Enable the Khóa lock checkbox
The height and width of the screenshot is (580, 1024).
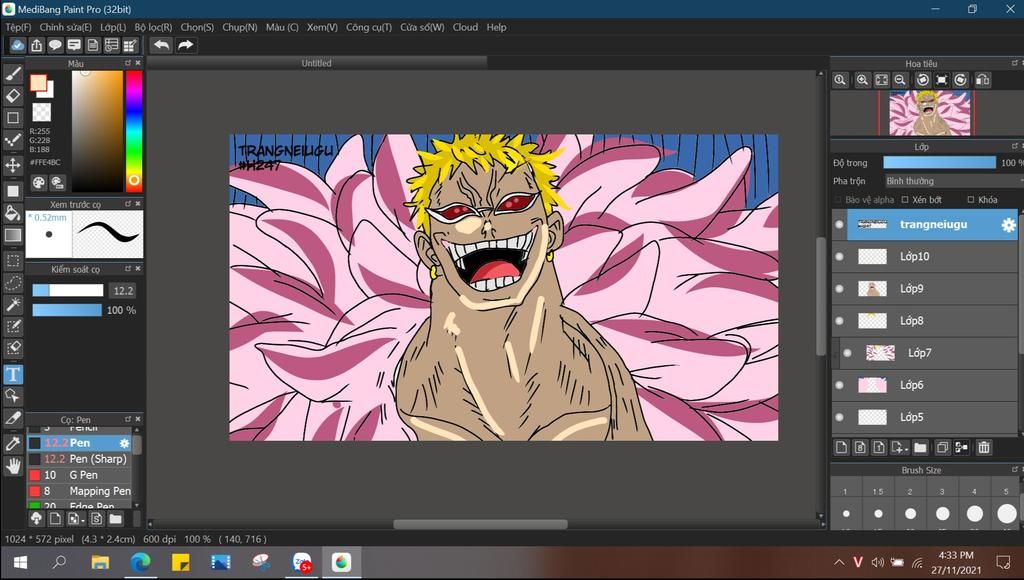[x=971, y=200]
